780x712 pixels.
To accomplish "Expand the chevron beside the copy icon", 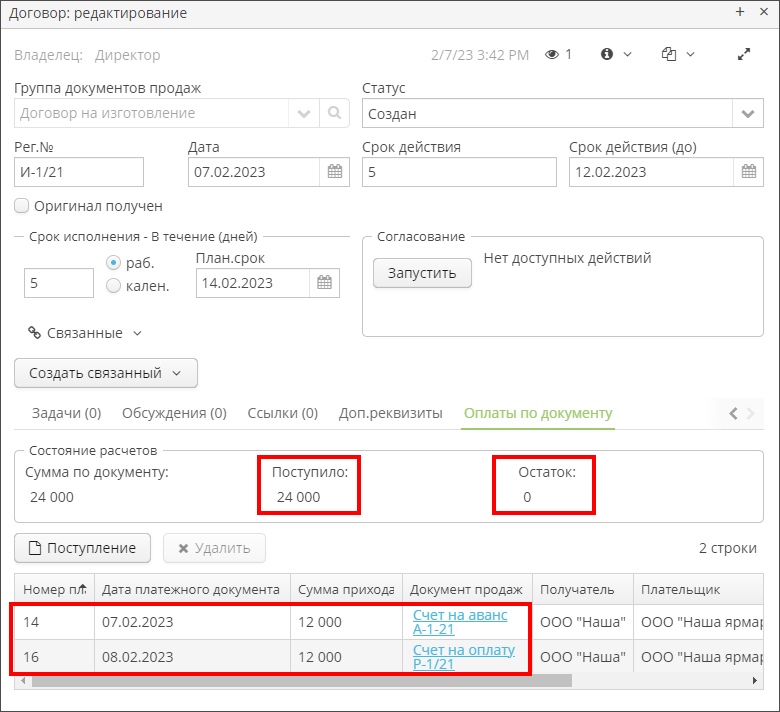I will [690, 54].
